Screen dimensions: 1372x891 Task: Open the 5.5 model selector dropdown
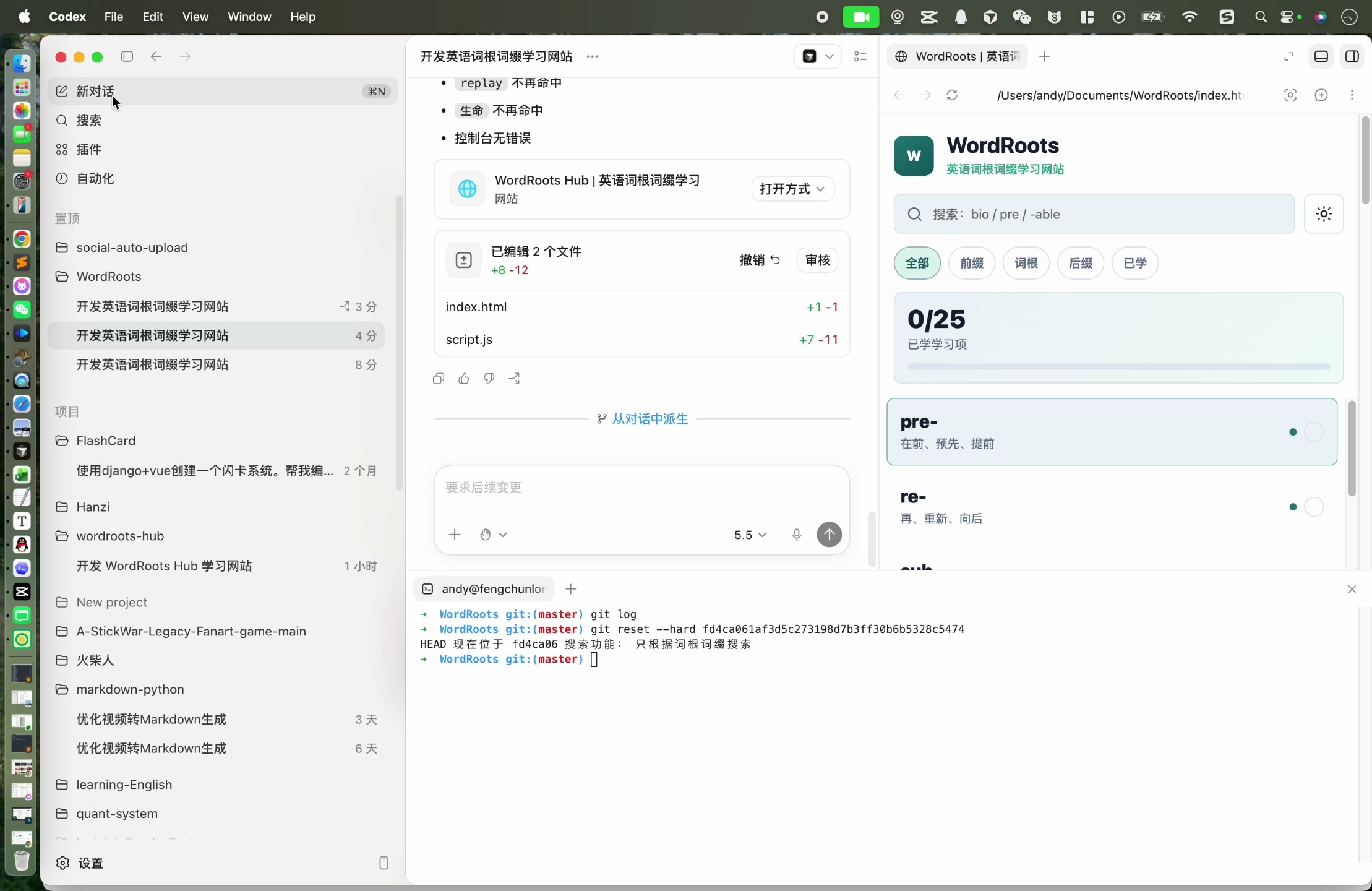coord(750,535)
